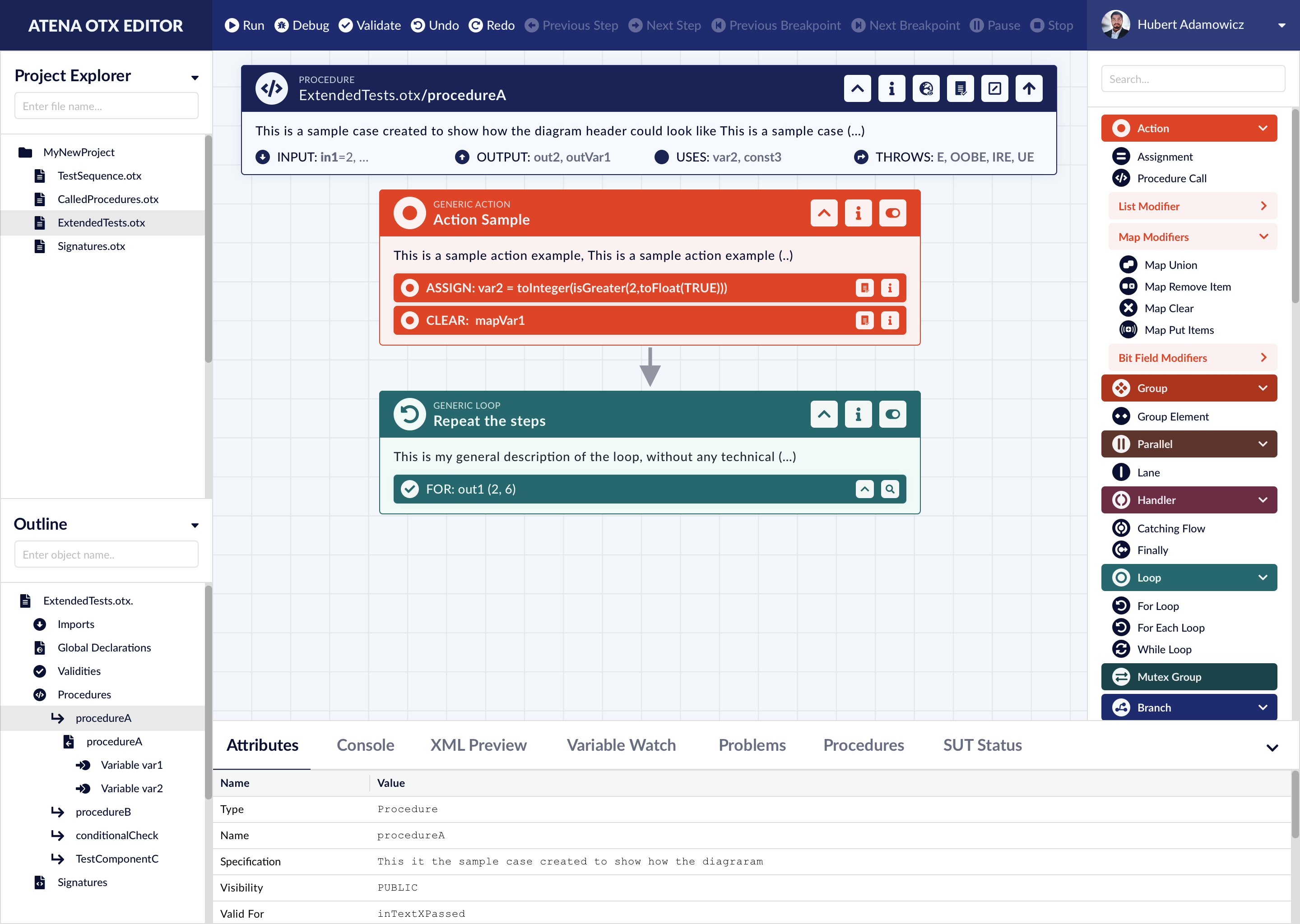The height and width of the screenshot is (924, 1300).
Task: Open Hubert Adamowicz user menu
Action: coord(1193,25)
